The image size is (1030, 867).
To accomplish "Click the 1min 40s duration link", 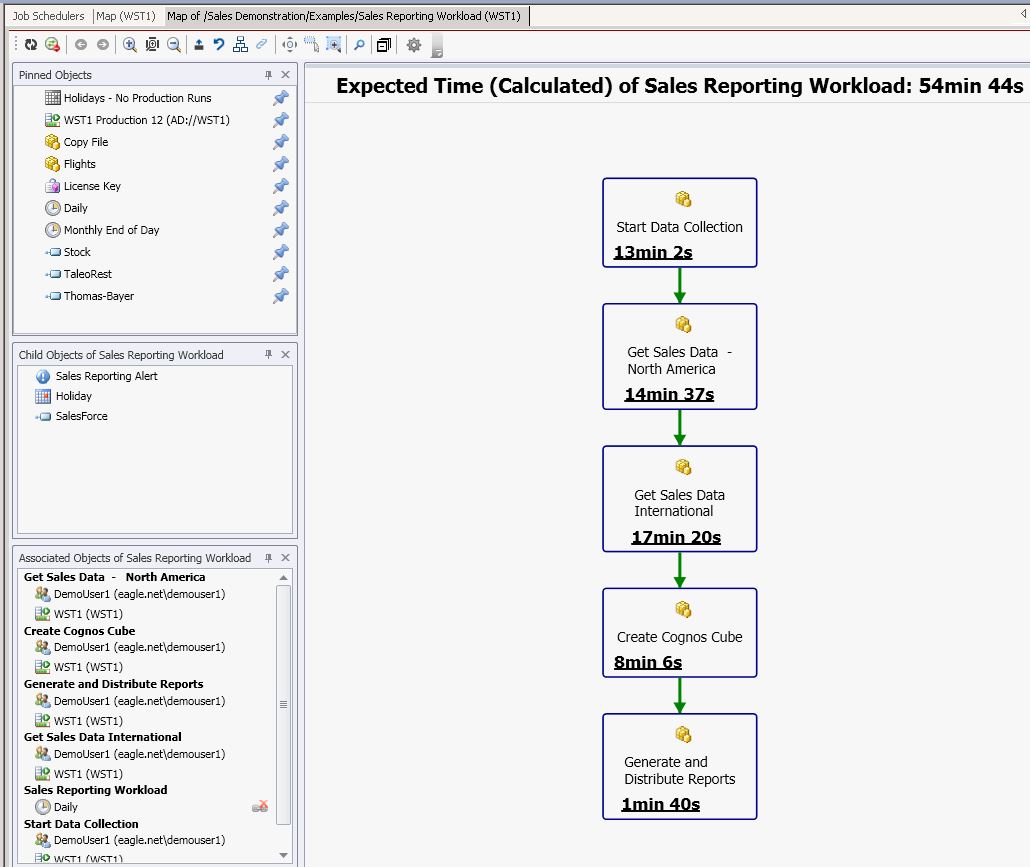I will (x=660, y=804).
